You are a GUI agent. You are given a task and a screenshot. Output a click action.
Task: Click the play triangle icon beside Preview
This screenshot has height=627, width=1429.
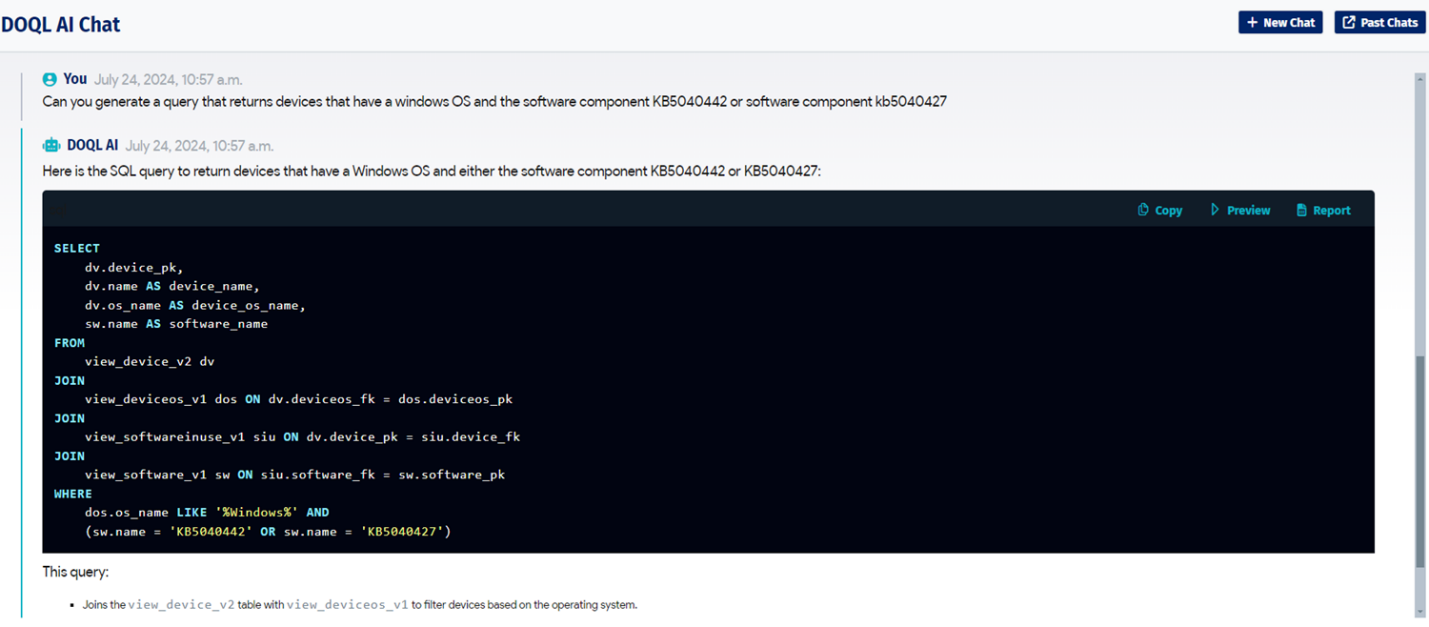(1215, 210)
